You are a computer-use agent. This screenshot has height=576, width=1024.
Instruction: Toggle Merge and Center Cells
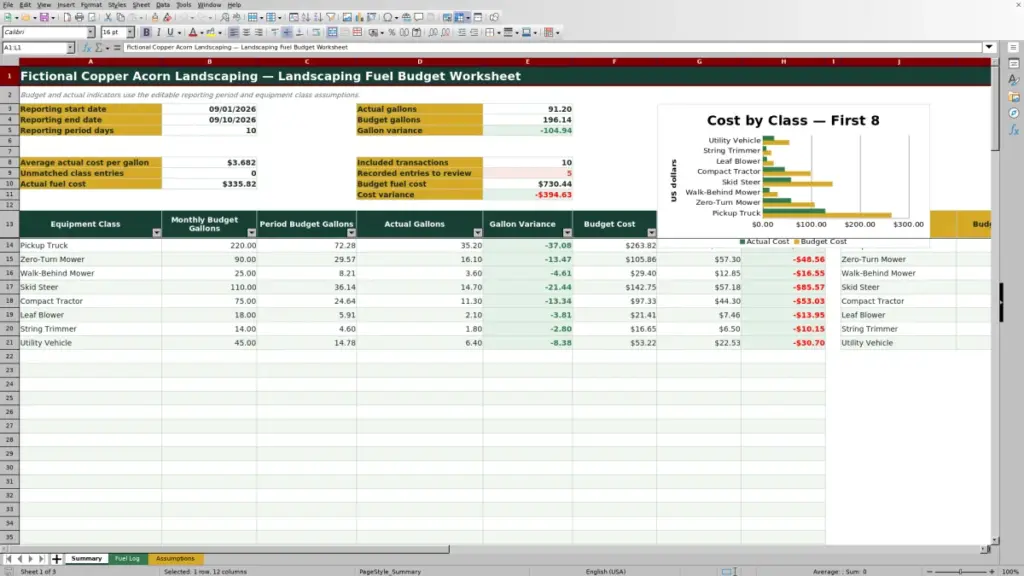332,33
